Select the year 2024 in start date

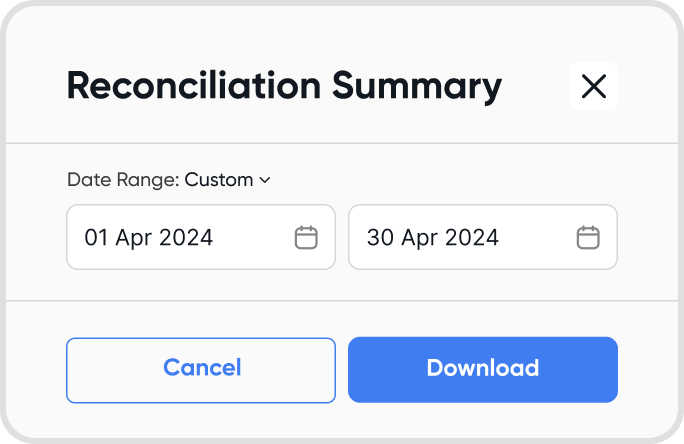click(x=186, y=238)
